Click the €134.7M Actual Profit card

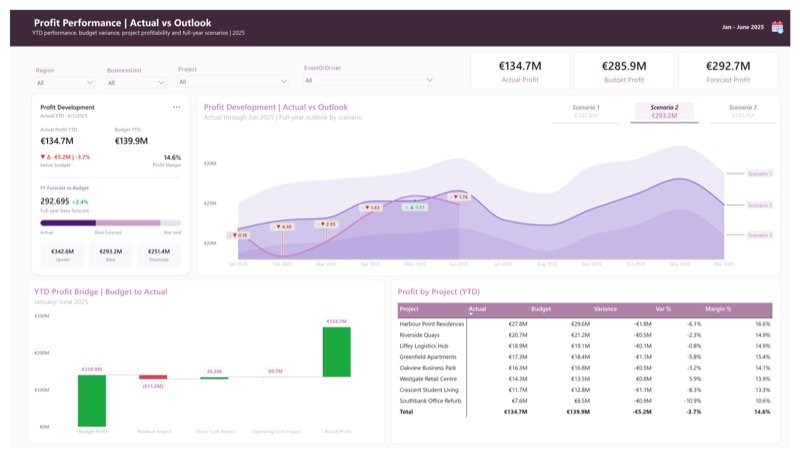520,71
